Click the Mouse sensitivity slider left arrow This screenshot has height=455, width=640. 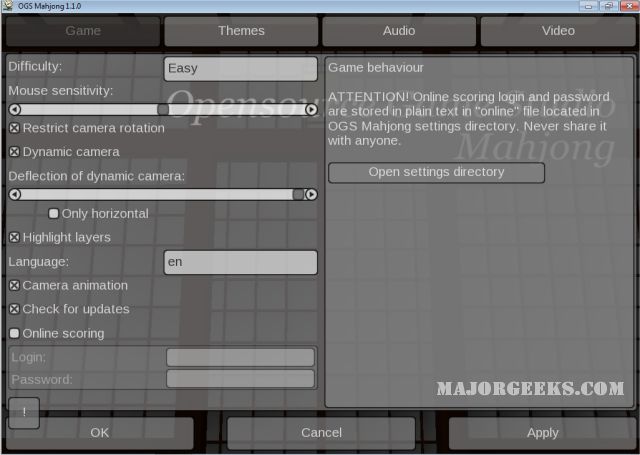[15, 109]
